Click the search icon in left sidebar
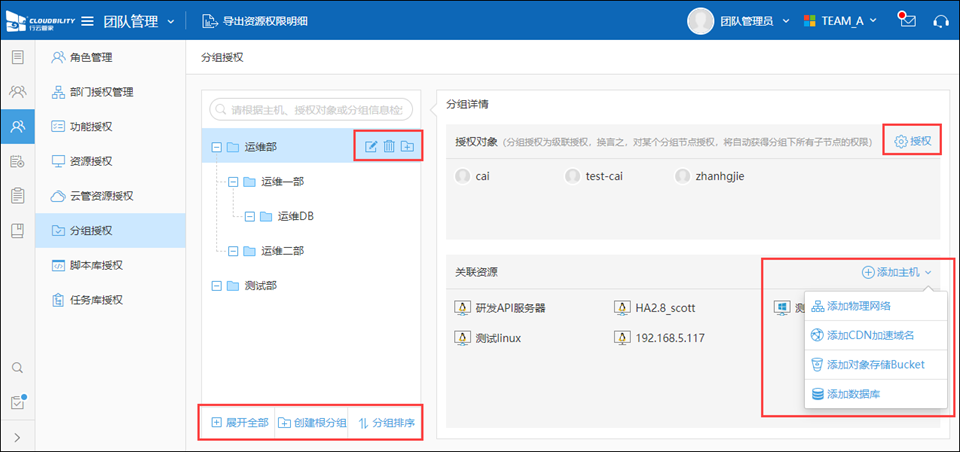 coord(17,368)
